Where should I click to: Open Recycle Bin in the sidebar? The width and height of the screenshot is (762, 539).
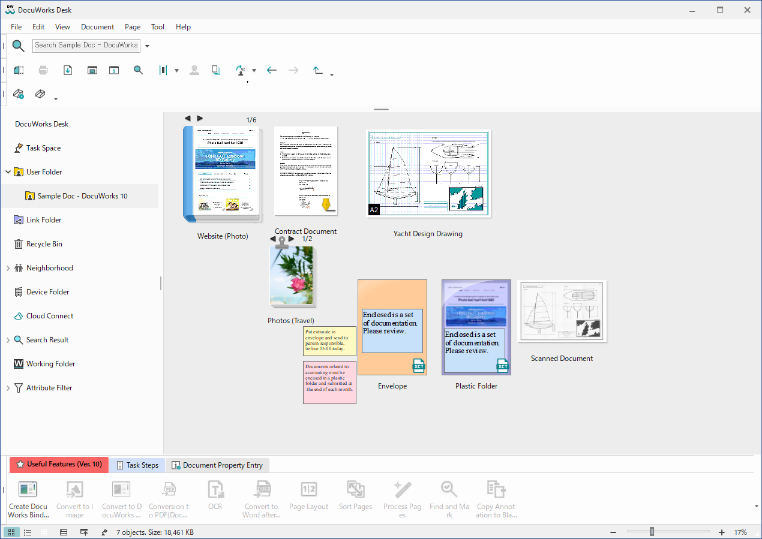[x=44, y=244]
